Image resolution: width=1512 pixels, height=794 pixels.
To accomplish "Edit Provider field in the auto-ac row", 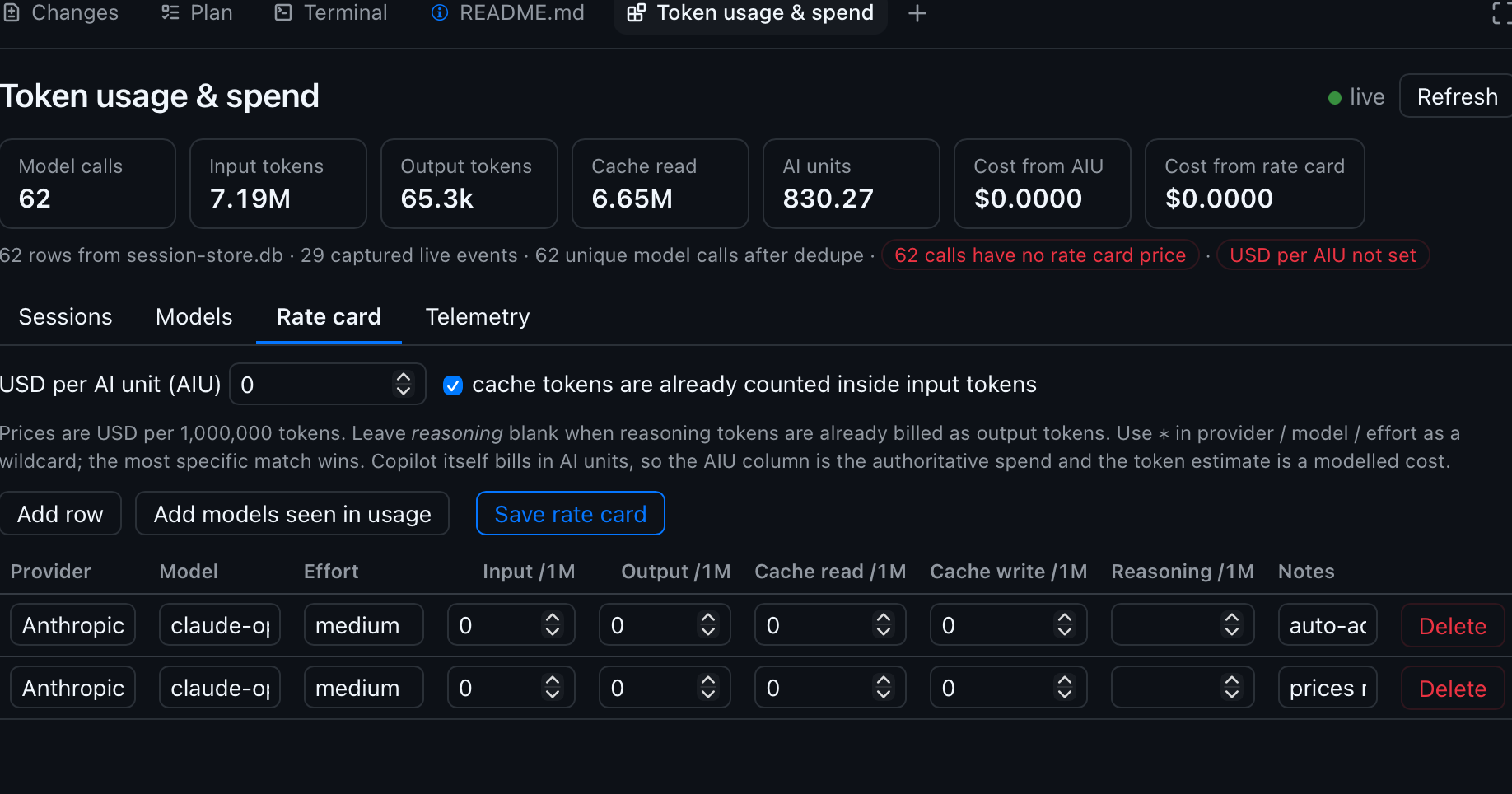I will (x=73, y=625).
